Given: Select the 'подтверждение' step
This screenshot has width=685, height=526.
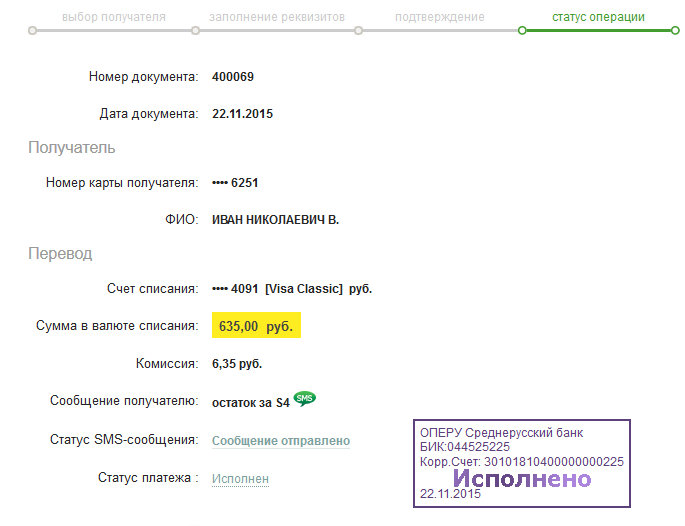Looking at the screenshot, I should coord(439,17).
